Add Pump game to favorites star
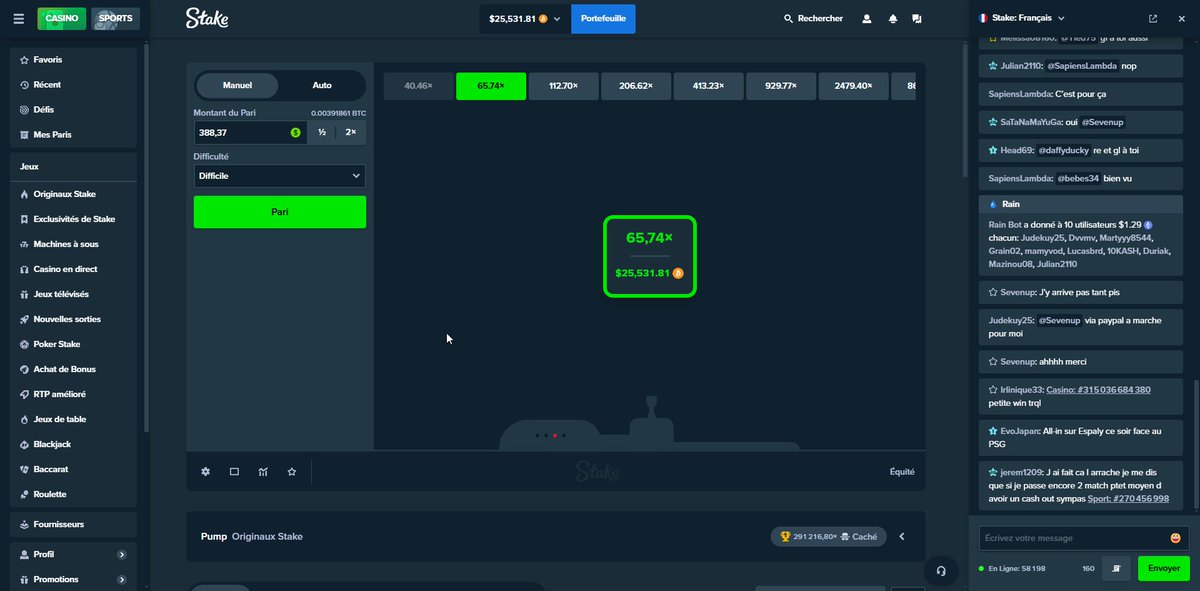 [292, 471]
